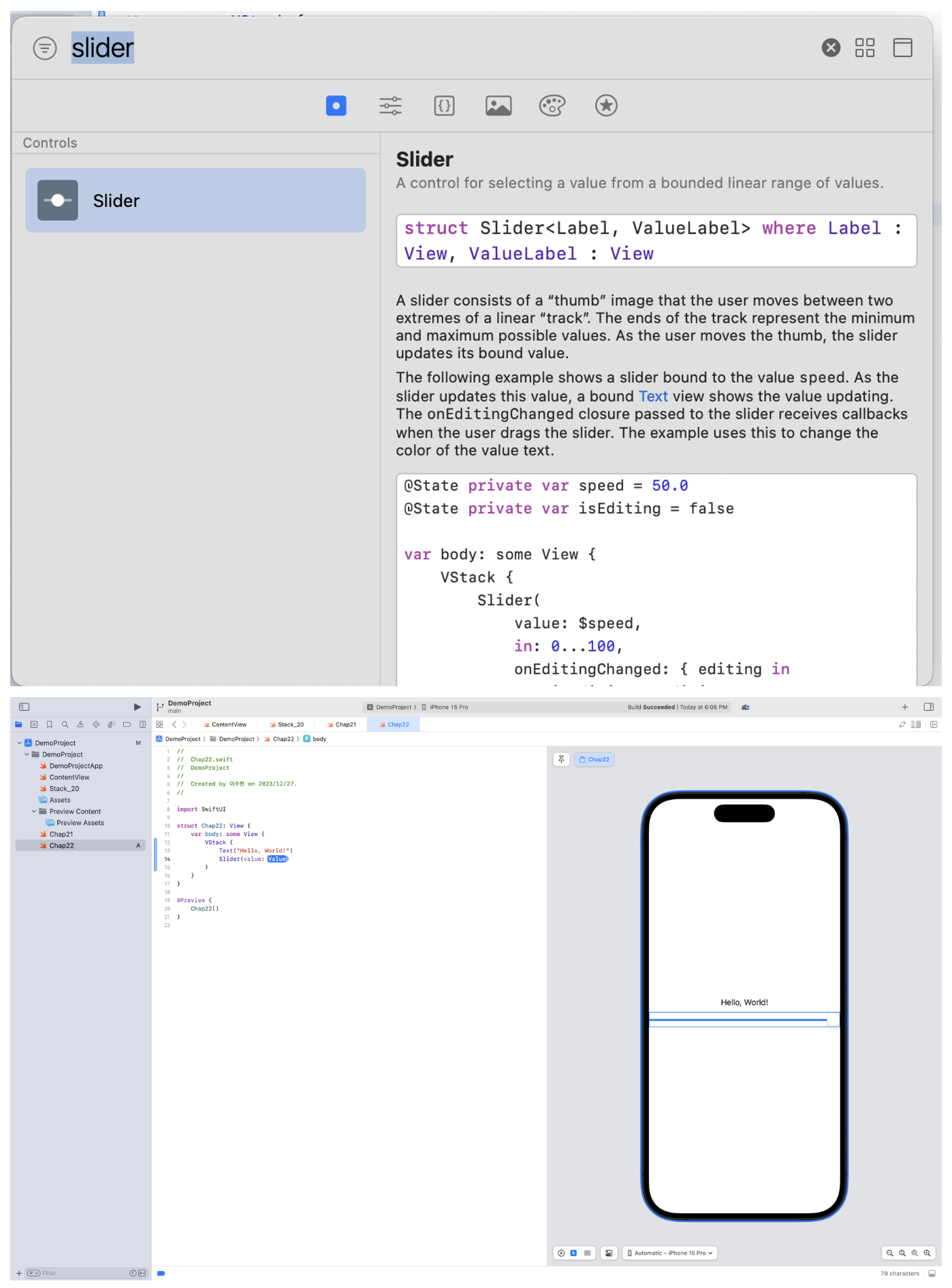
Task: Choose the iPhone 15 Pro run destination
Action: pyautogui.click(x=445, y=707)
